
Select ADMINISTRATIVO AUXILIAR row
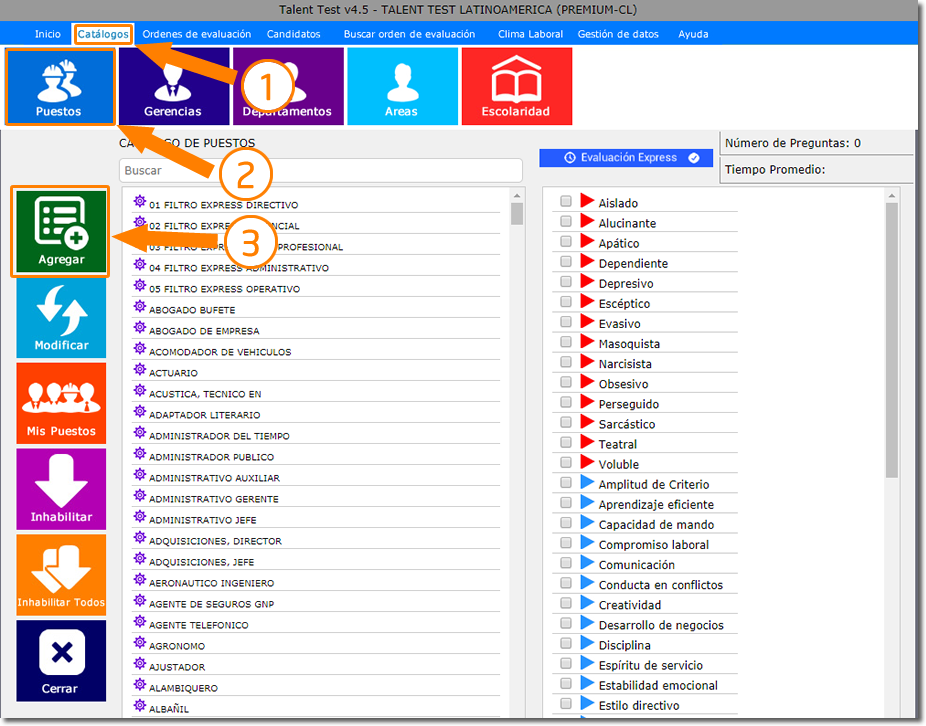[316, 475]
